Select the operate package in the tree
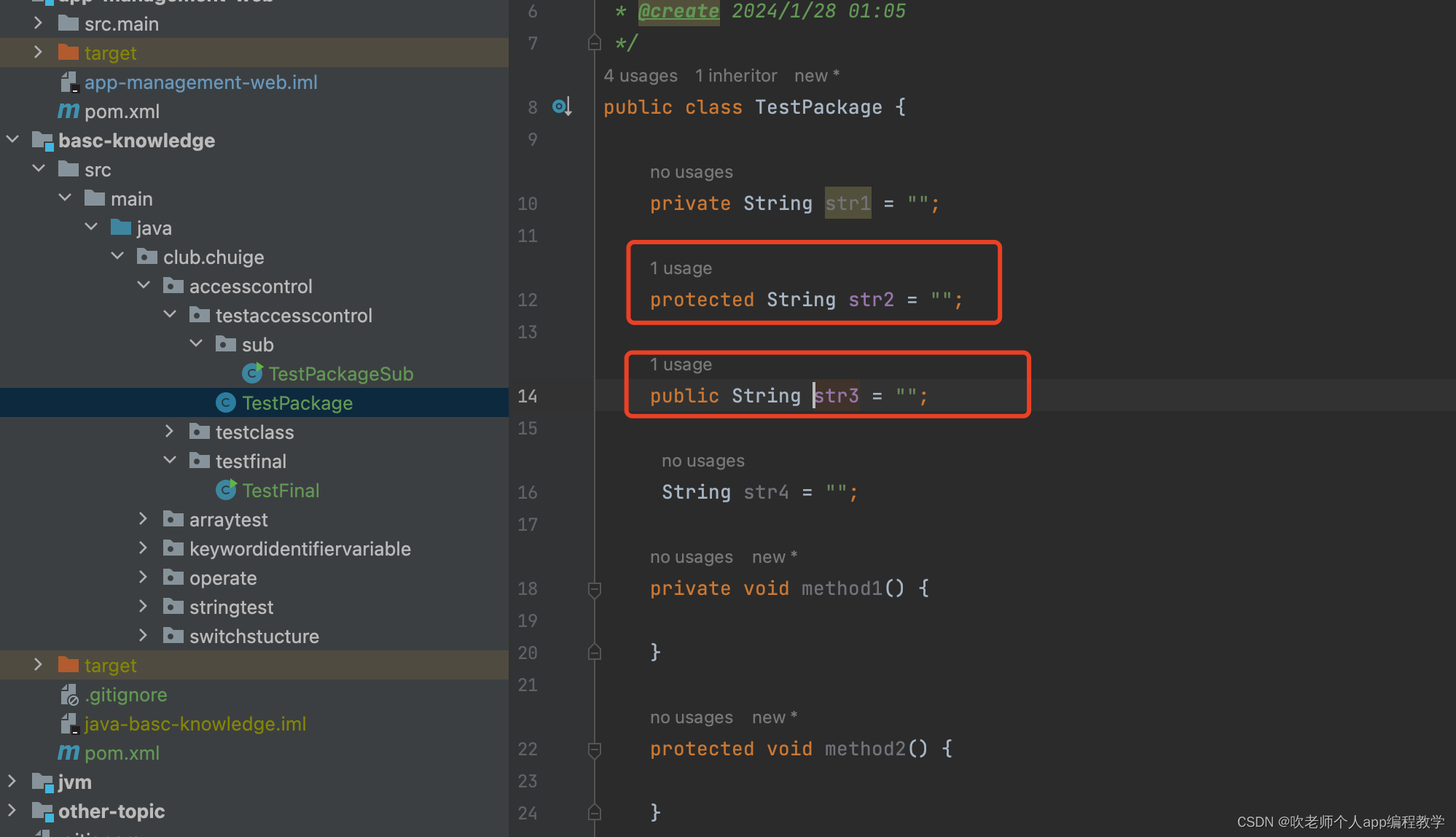 point(222,577)
